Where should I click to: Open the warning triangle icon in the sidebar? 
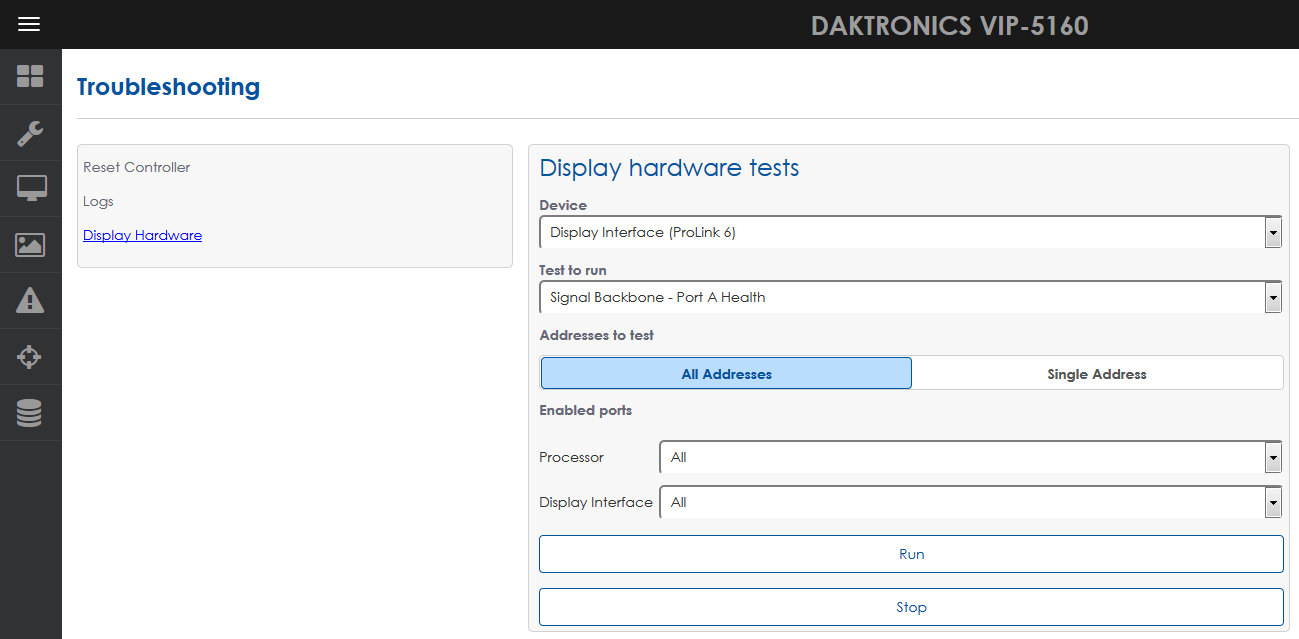point(30,300)
